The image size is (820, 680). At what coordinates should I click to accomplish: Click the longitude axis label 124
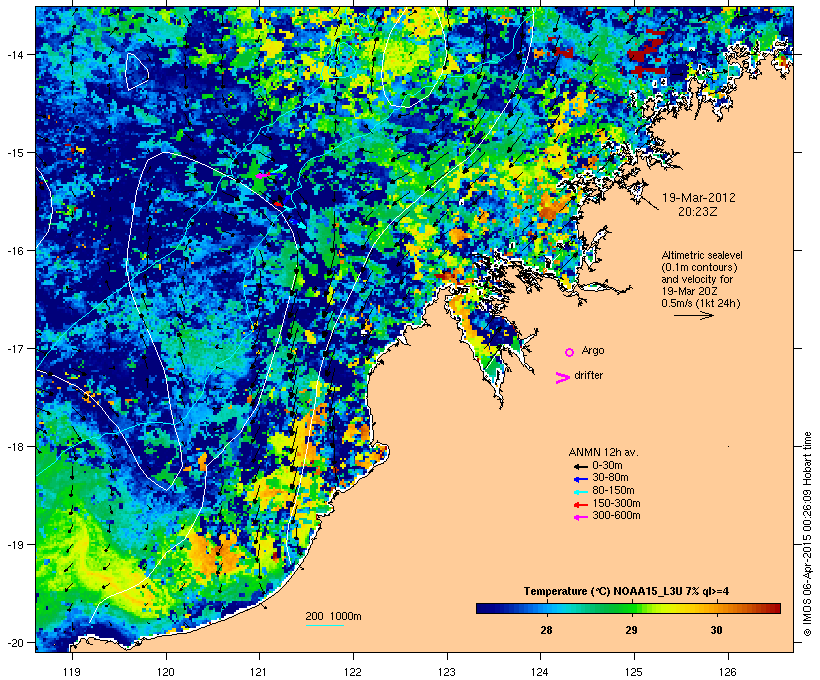point(540,672)
